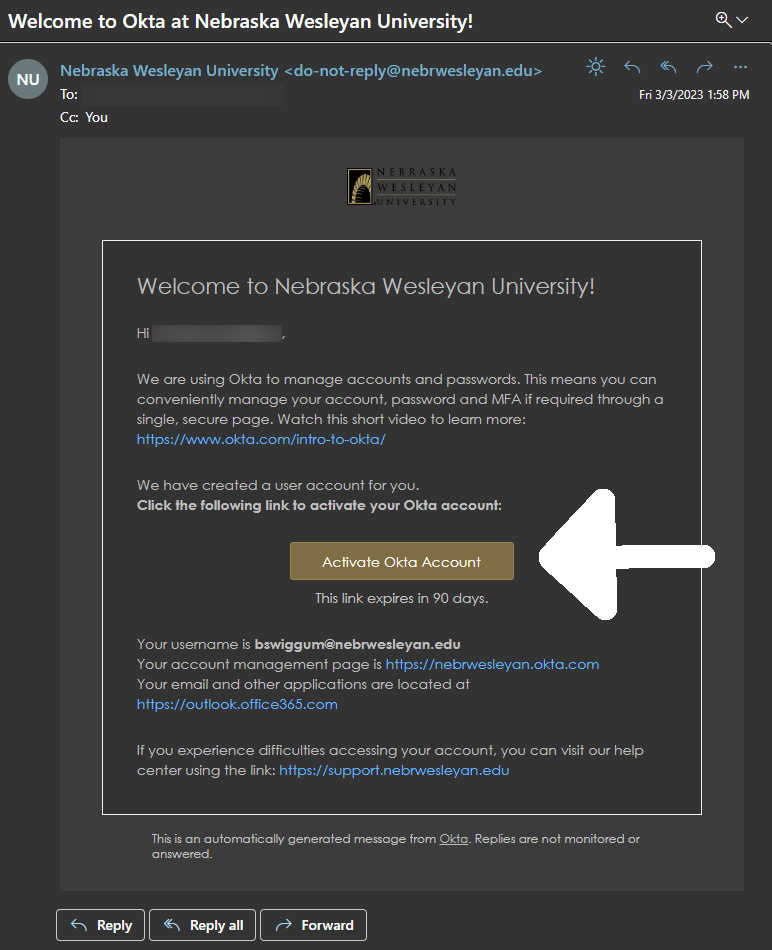Screen dimensions: 772x950
Task: Click the Forward button at the bottom
Action: coord(313,925)
